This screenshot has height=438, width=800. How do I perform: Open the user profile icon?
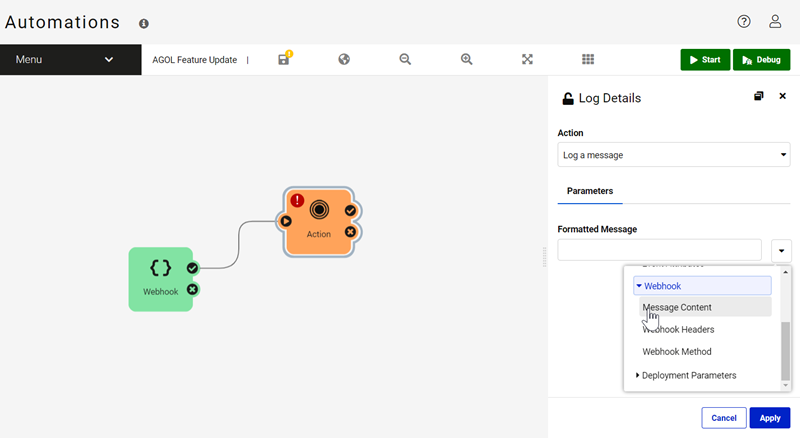point(775,21)
